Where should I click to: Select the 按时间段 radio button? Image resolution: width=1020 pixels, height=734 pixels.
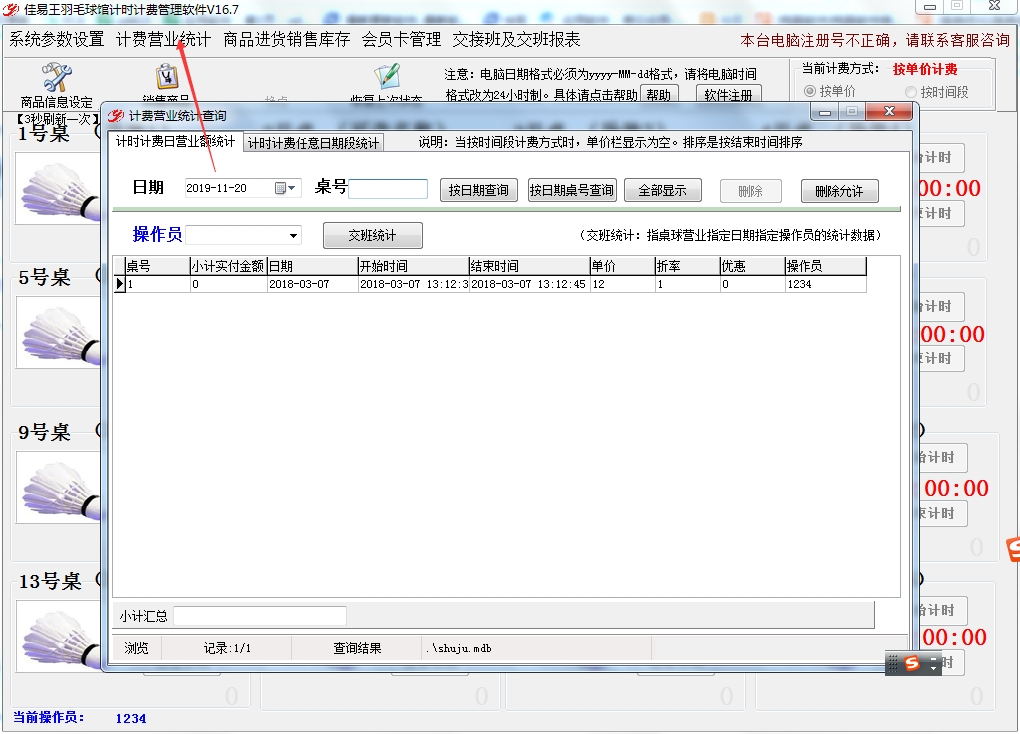(911, 92)
